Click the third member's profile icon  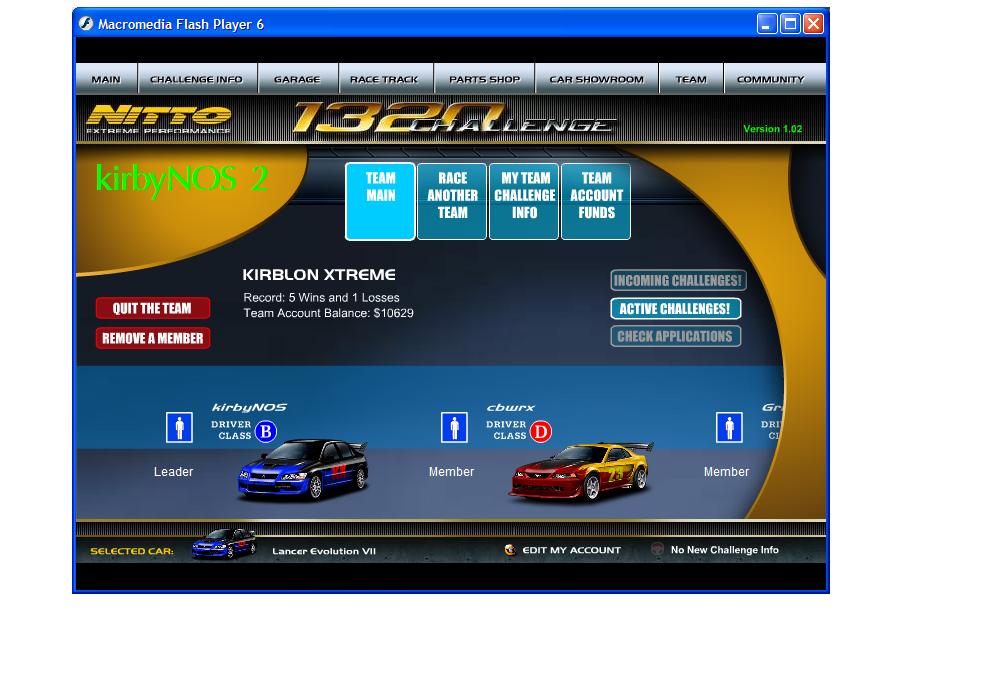[x=729, y=428]
